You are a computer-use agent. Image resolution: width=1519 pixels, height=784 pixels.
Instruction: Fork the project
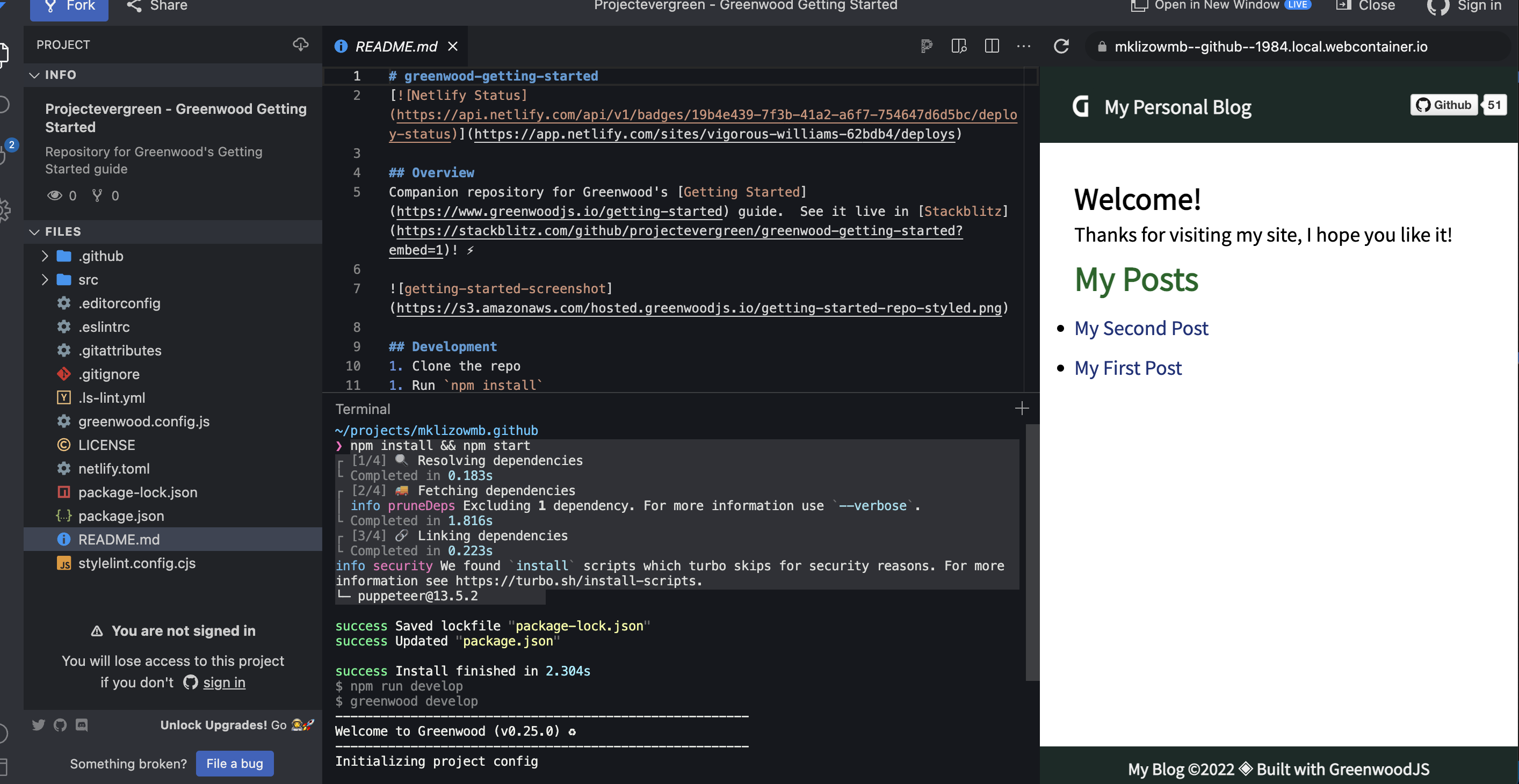69,5
